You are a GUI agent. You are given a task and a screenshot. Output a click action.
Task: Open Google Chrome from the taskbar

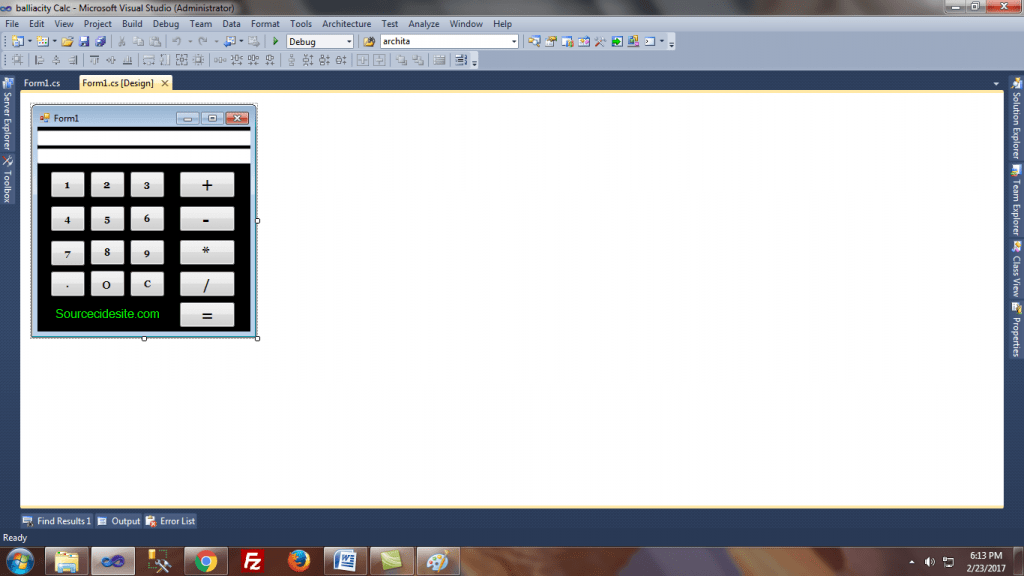coord(207,561)
